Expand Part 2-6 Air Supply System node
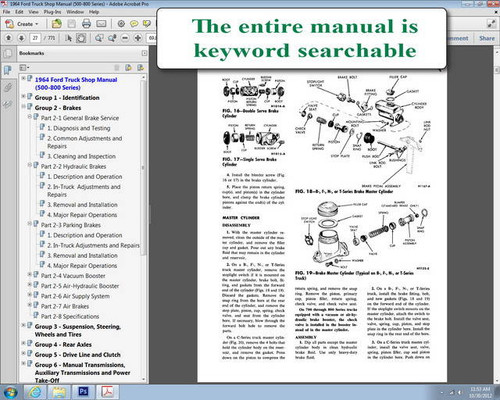The image size is (500, 400). [30, 294]
